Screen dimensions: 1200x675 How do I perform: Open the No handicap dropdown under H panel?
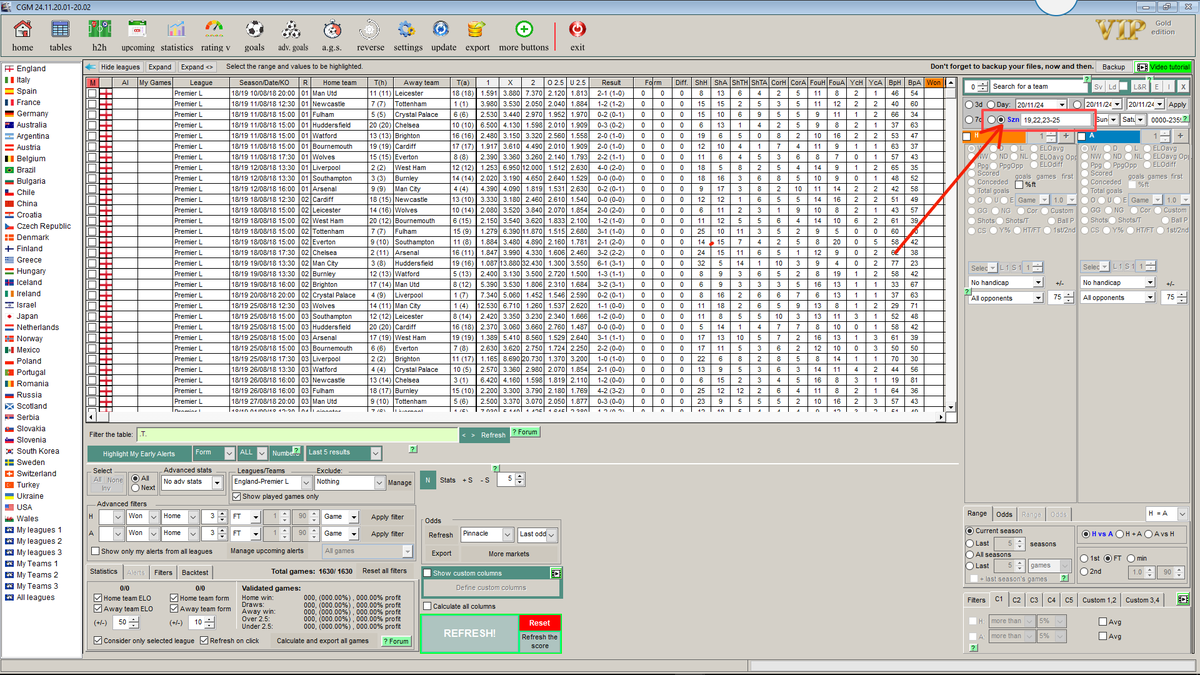point(1005,283)
